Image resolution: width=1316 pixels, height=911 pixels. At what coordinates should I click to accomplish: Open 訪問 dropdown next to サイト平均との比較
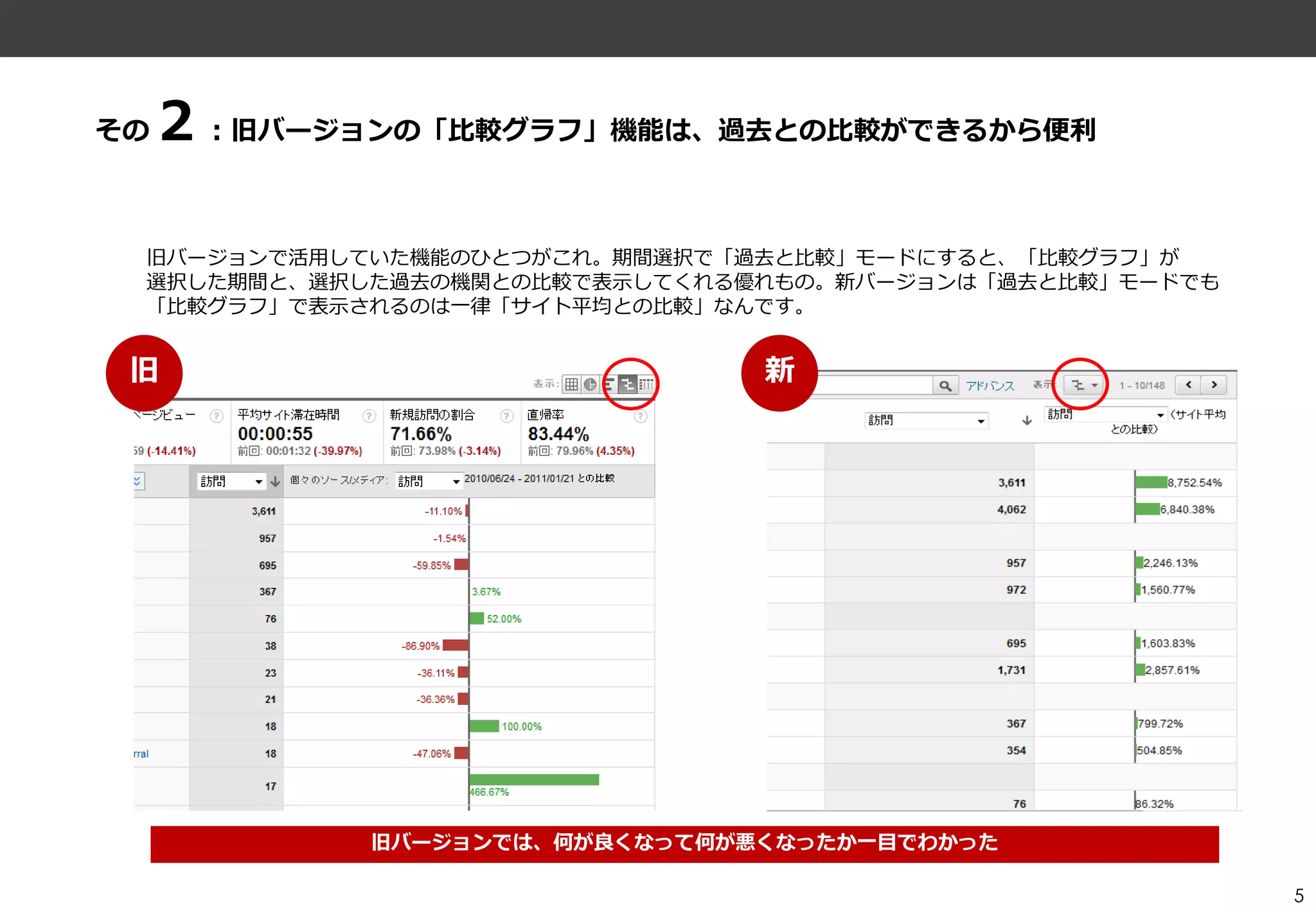click(x=1106, y=414)
